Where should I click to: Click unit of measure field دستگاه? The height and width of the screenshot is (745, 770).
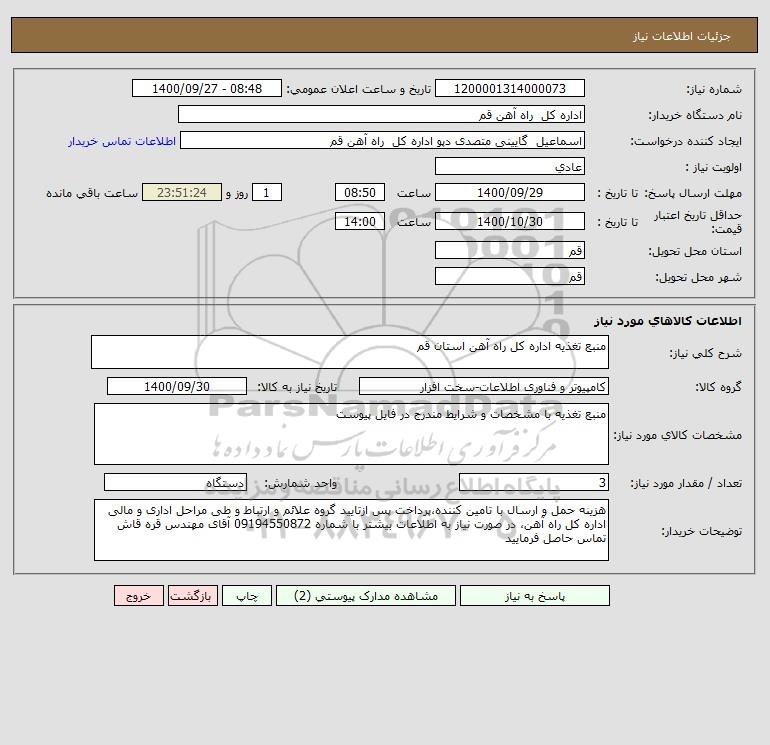(x=175, y=482)
